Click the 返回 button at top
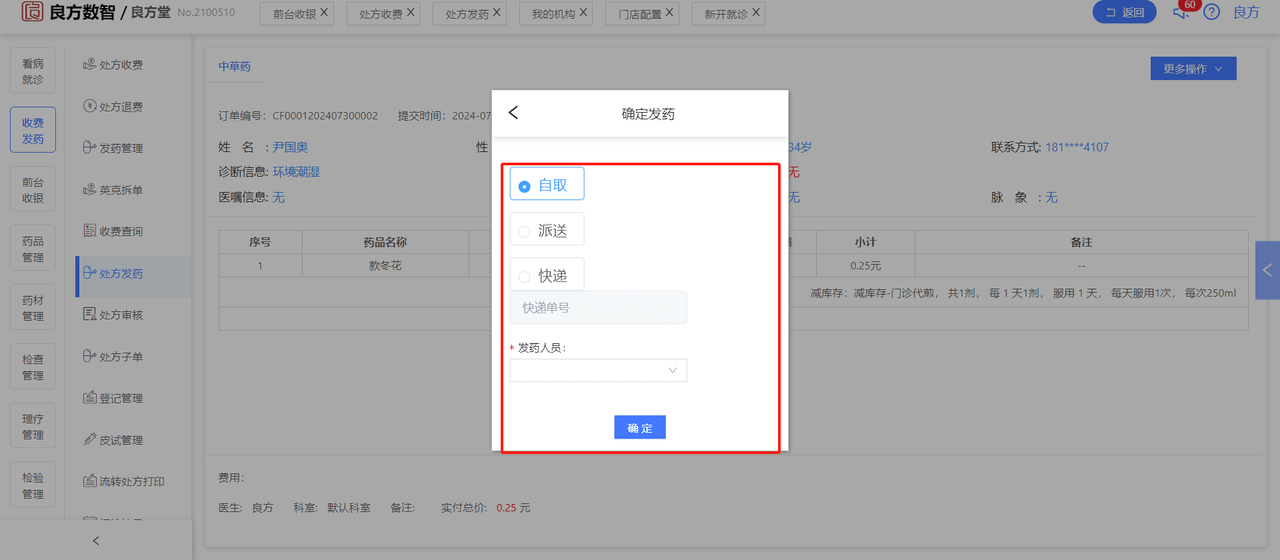This screenshot has width=1280, height=560. [x=1124, y=13]
